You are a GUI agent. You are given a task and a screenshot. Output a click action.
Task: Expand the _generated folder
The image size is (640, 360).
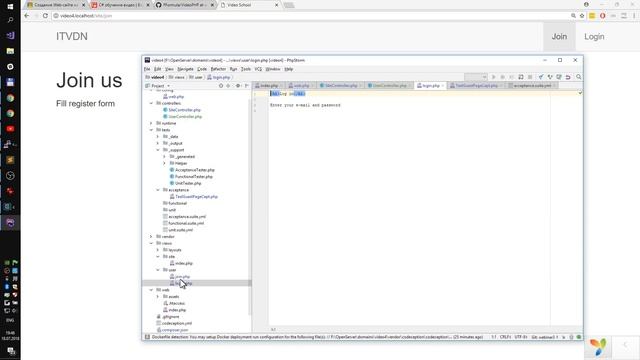(164, 157)
